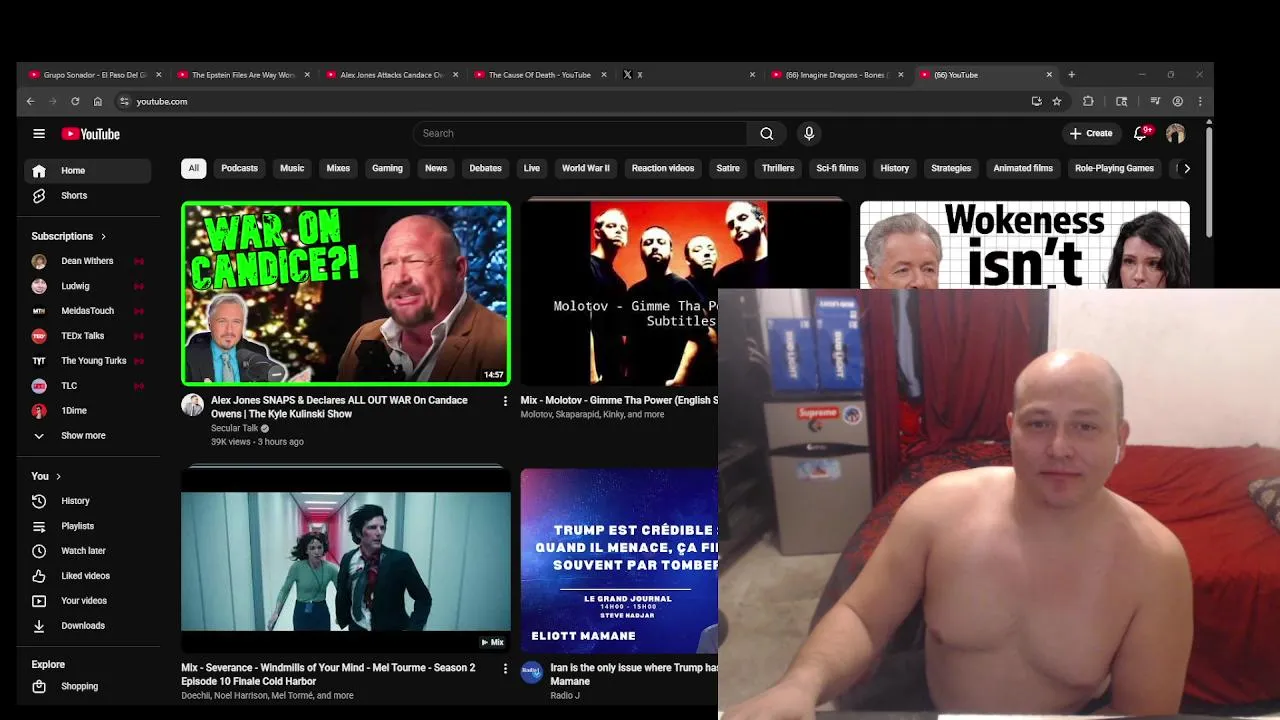The image size is (1280, 720).
Task: Open the Secular Talk channel link
Action: [x=235, y=428]
